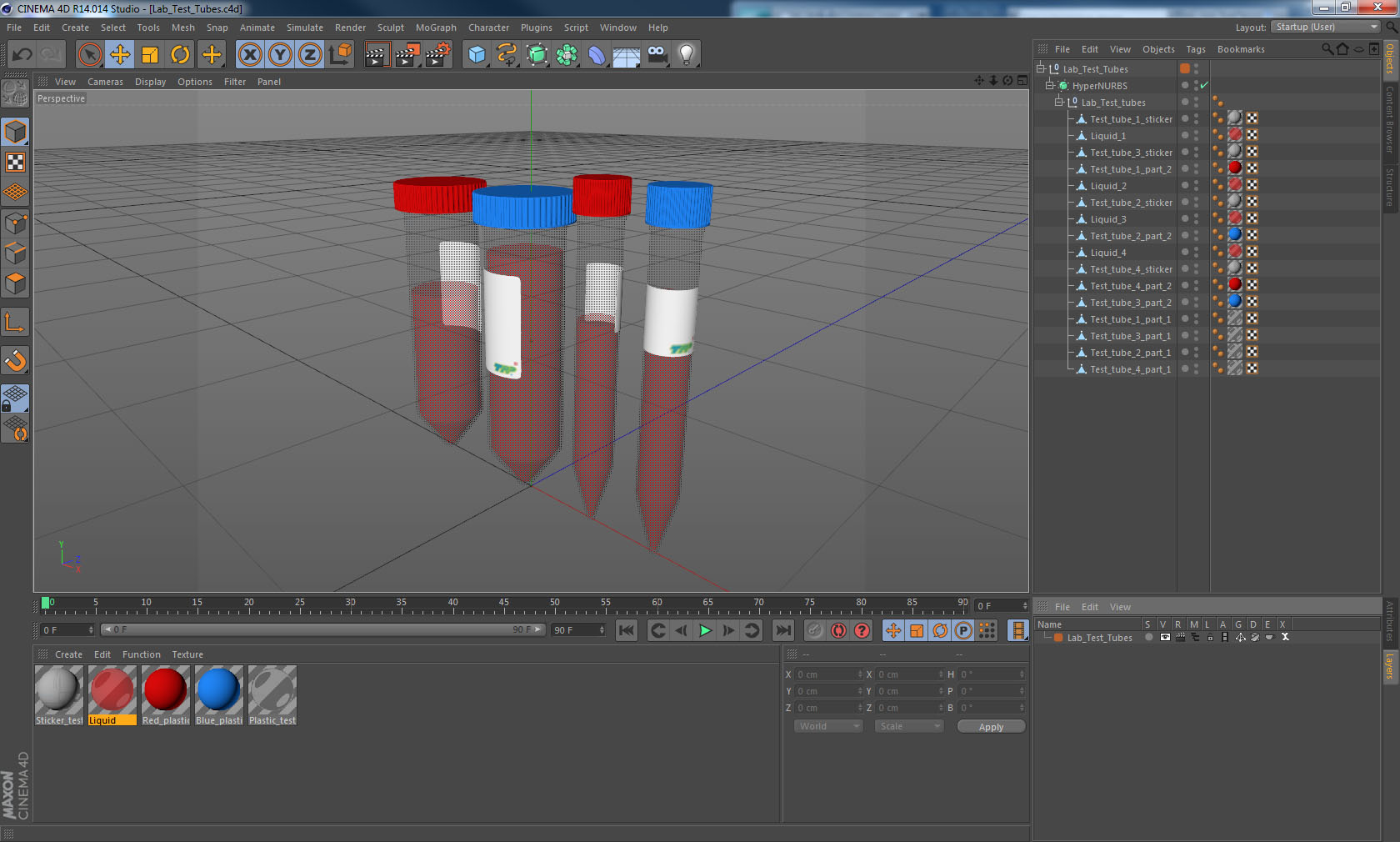Add a camera object
Viewport: 1400px width, 842px height.
[657, 55]
